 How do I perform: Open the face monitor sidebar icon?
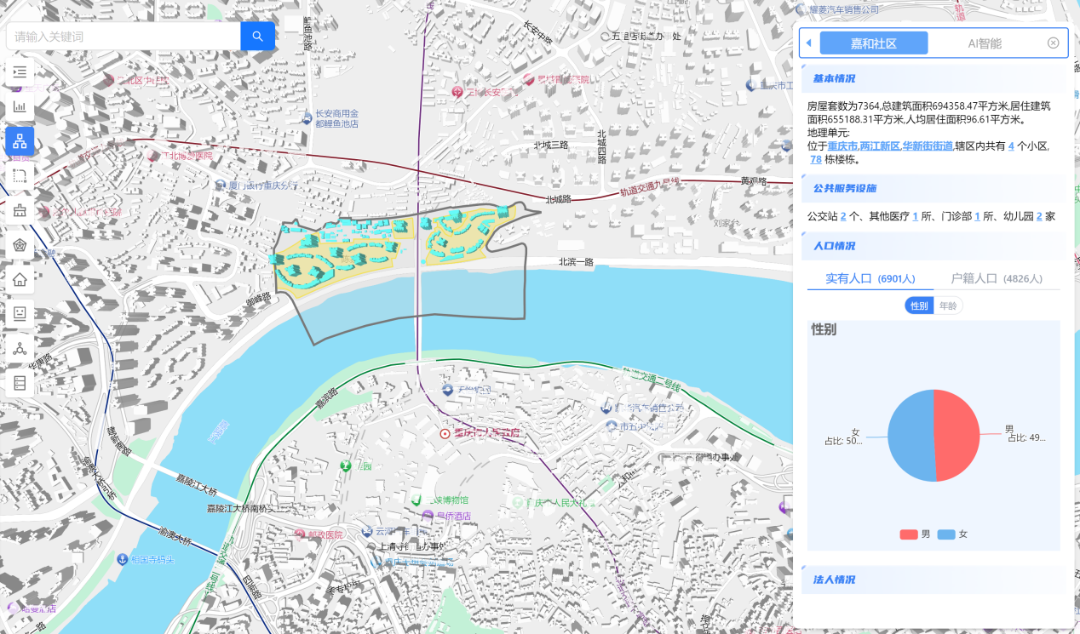click(x=19, y=314)
